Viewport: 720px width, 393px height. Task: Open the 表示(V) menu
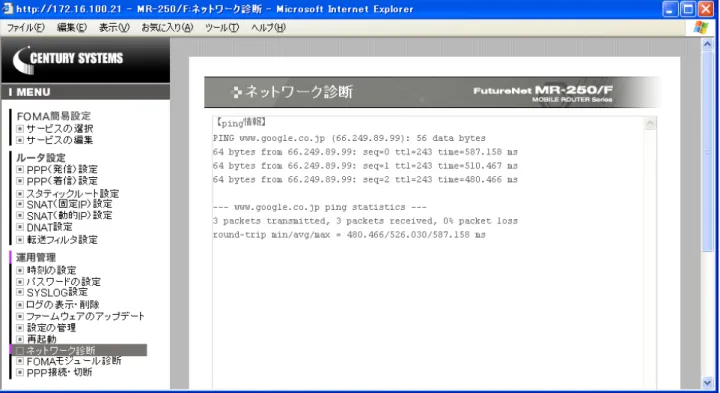tap(114, 28)
